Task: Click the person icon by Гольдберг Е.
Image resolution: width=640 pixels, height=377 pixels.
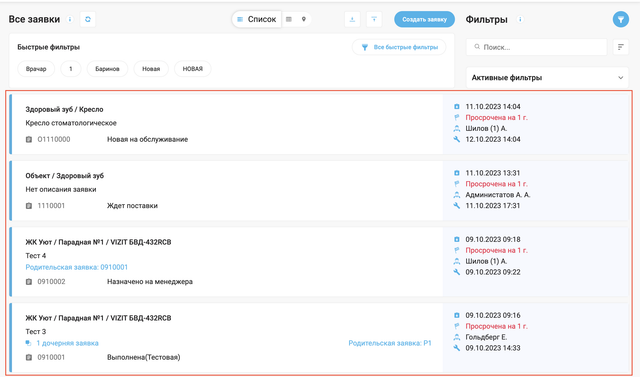Action: [x=457, y=337]
